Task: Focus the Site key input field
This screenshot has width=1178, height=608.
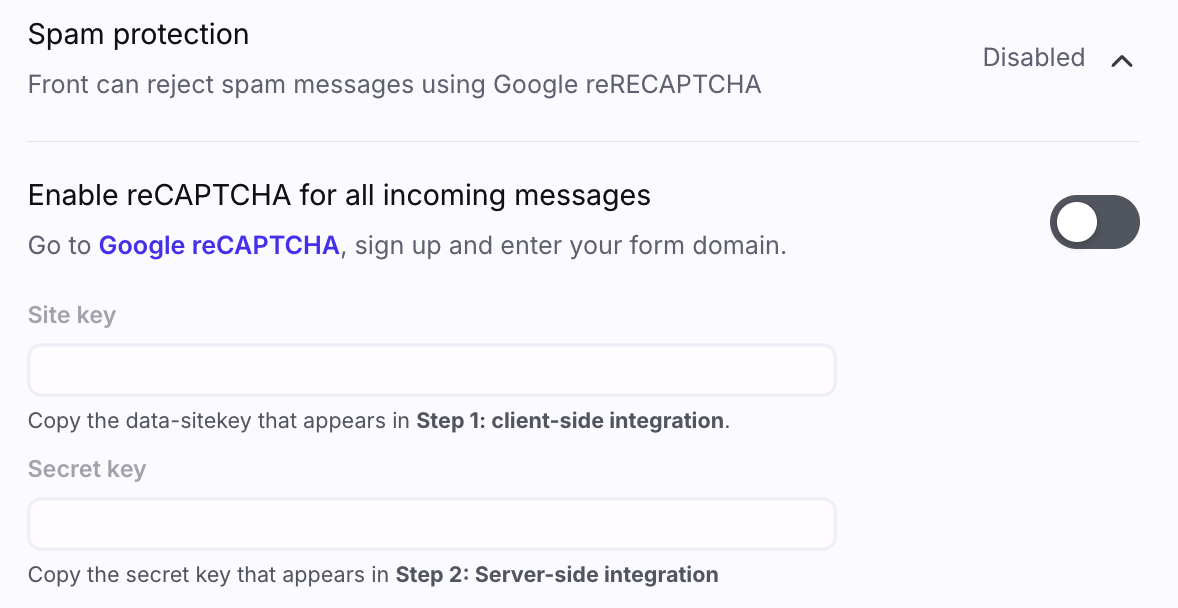Action: (431, 371)
